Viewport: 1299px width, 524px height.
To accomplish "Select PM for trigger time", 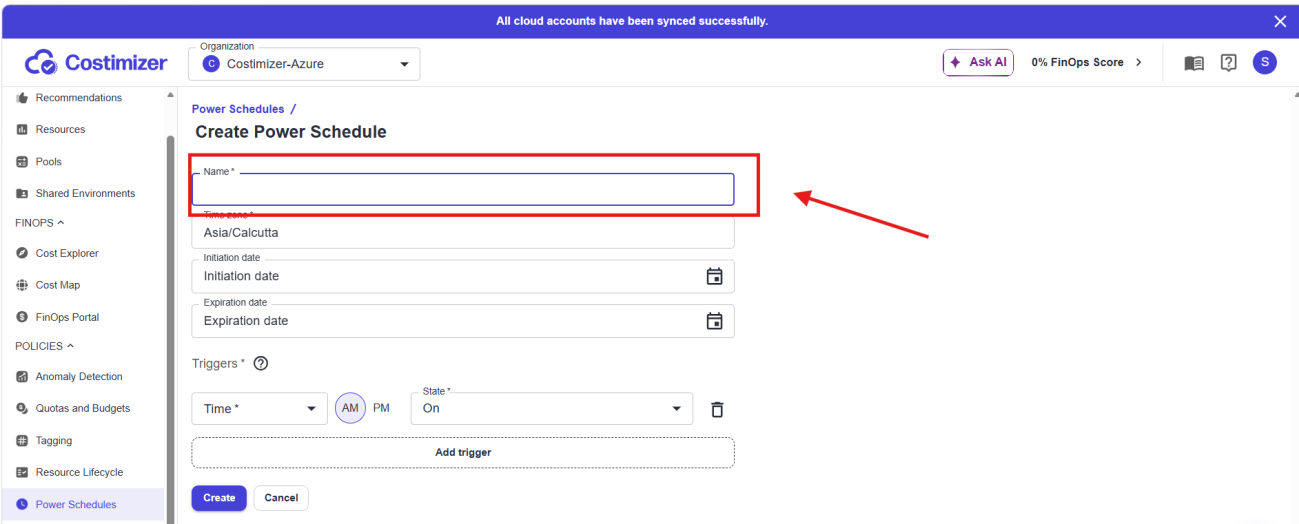I will (x=381, y=408).
